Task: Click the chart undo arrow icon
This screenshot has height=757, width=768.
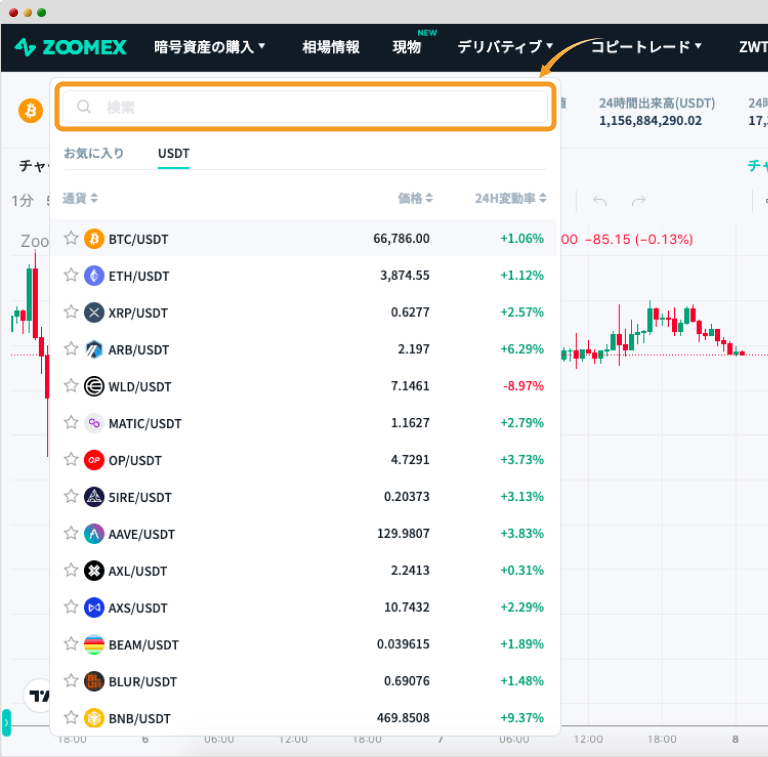Action: pos(600,200)
